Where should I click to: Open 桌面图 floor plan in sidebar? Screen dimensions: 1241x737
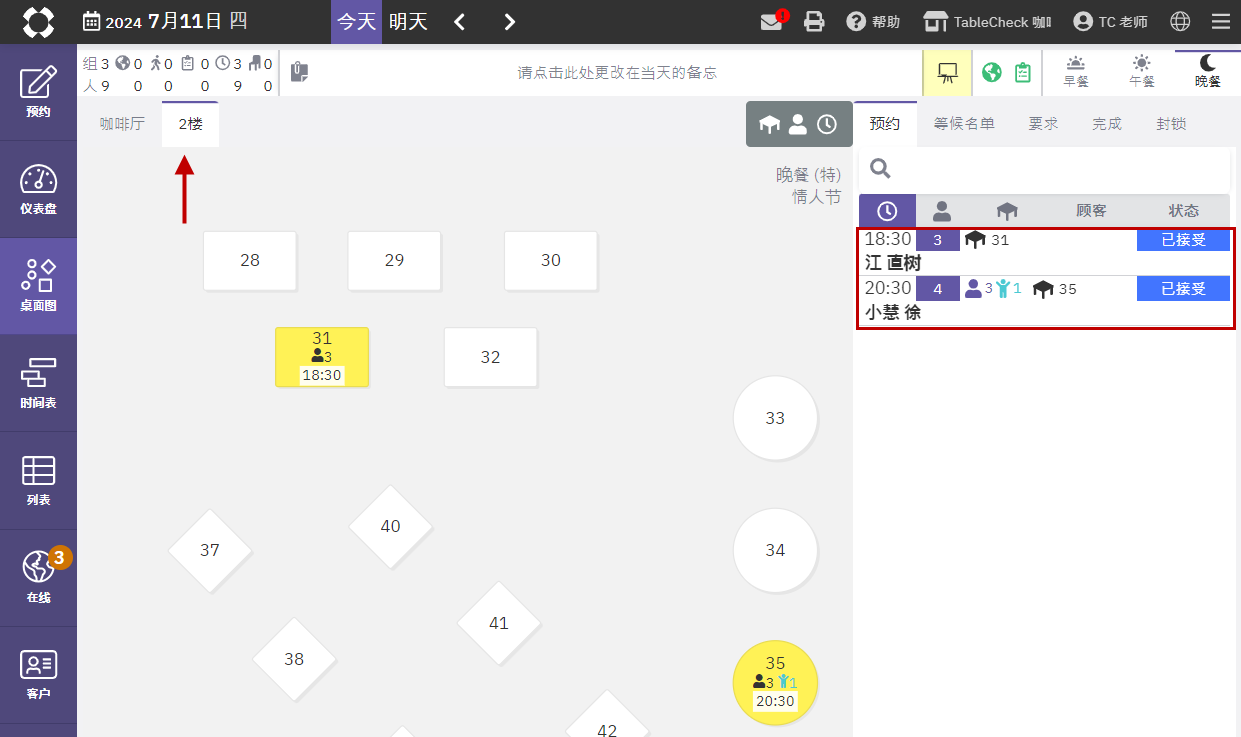click(38, 286)
